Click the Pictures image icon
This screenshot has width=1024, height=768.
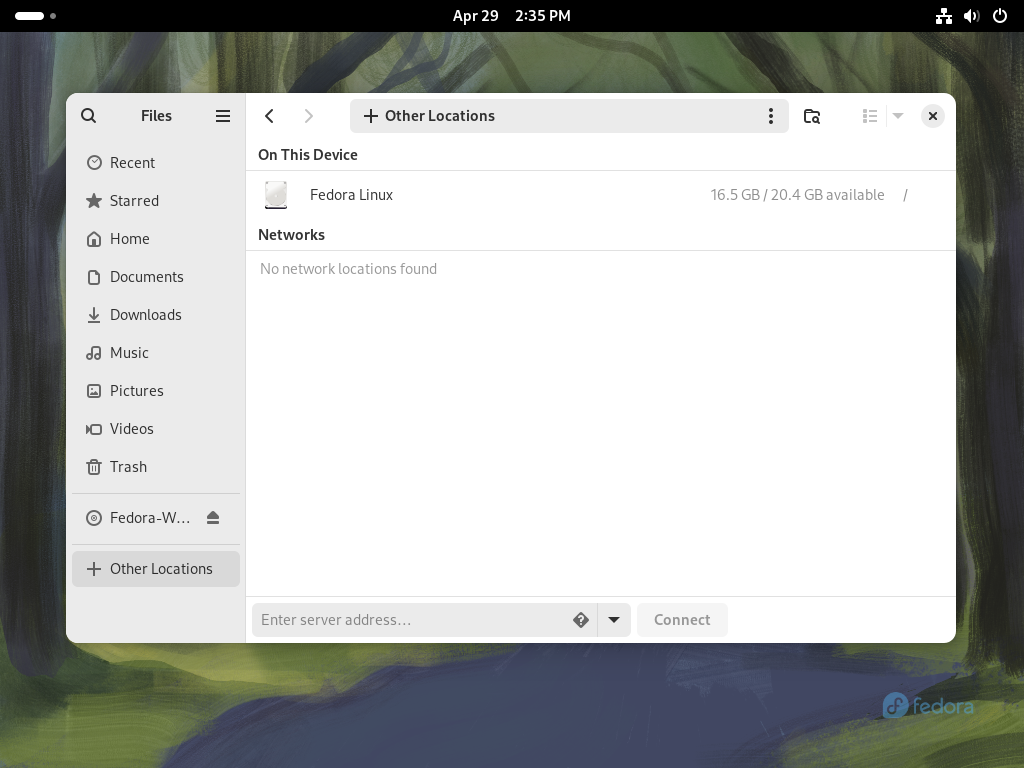(x=94, y=391)
